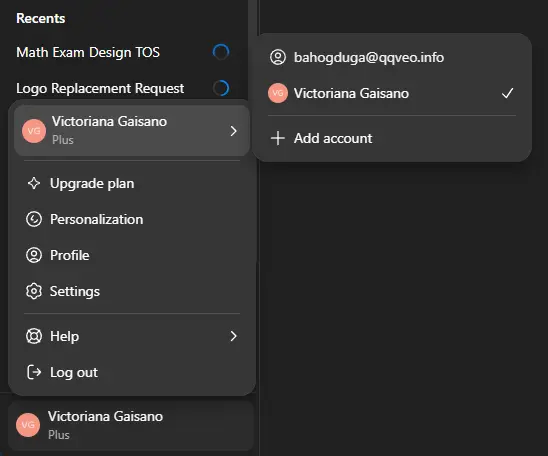Image resolution: width=548 pixels, height=456 pixels.
Task: Click the Help lifebuoy icon
Action: (x=34, y=336)
